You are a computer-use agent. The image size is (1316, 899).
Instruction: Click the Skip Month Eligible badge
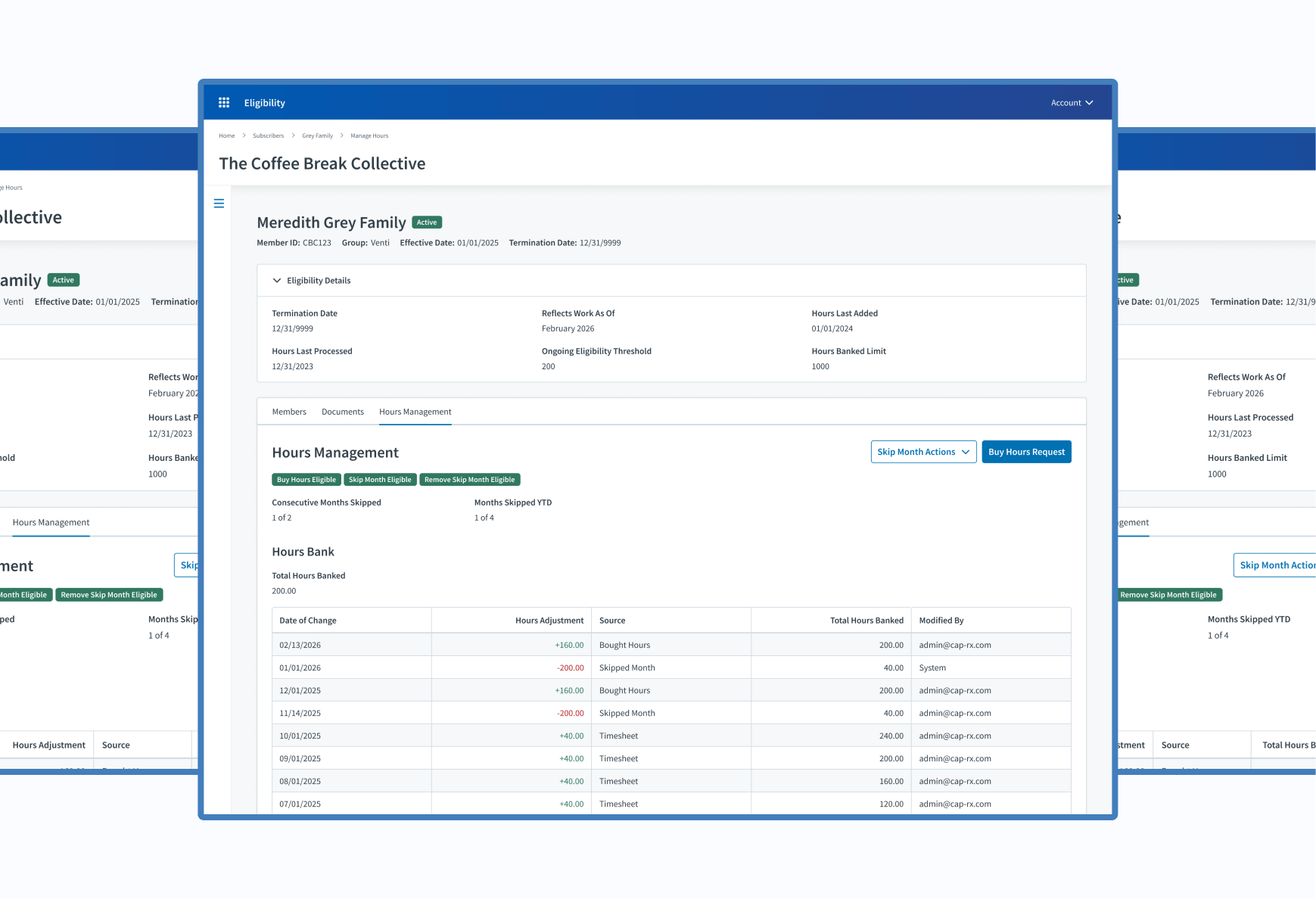click(x=380, y=480)
